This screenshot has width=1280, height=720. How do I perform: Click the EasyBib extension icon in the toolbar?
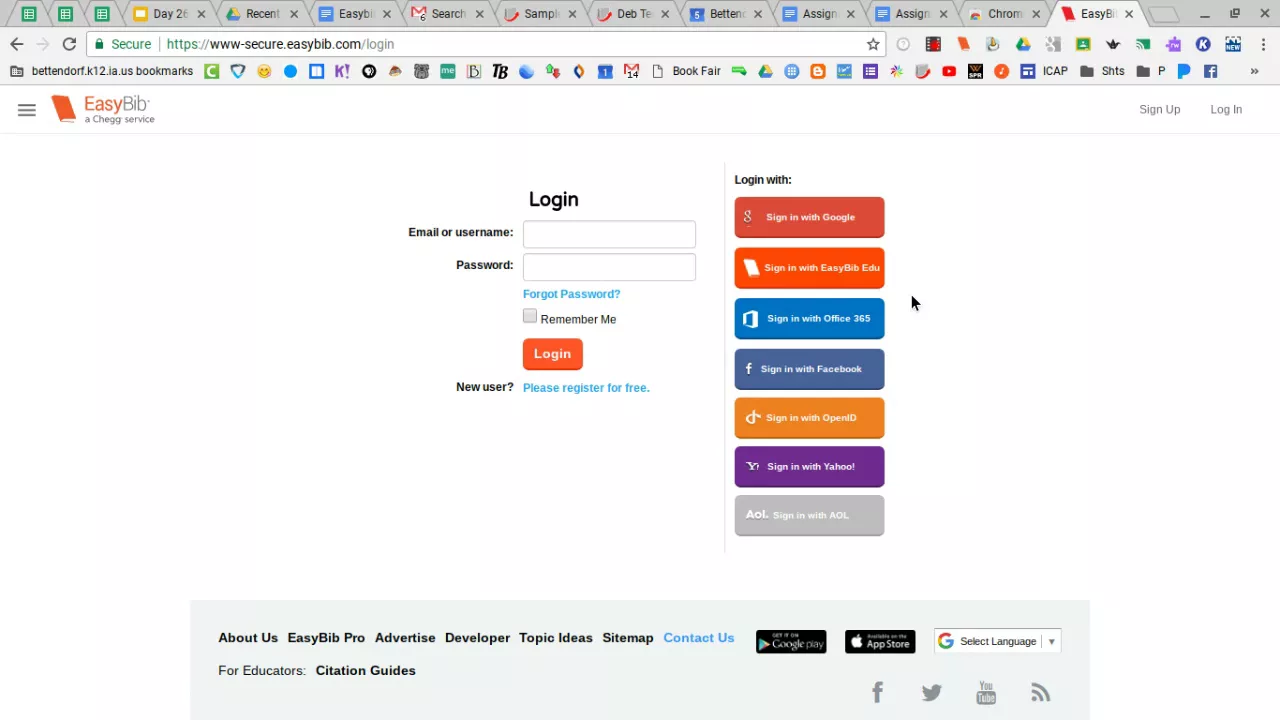(963, 44)
